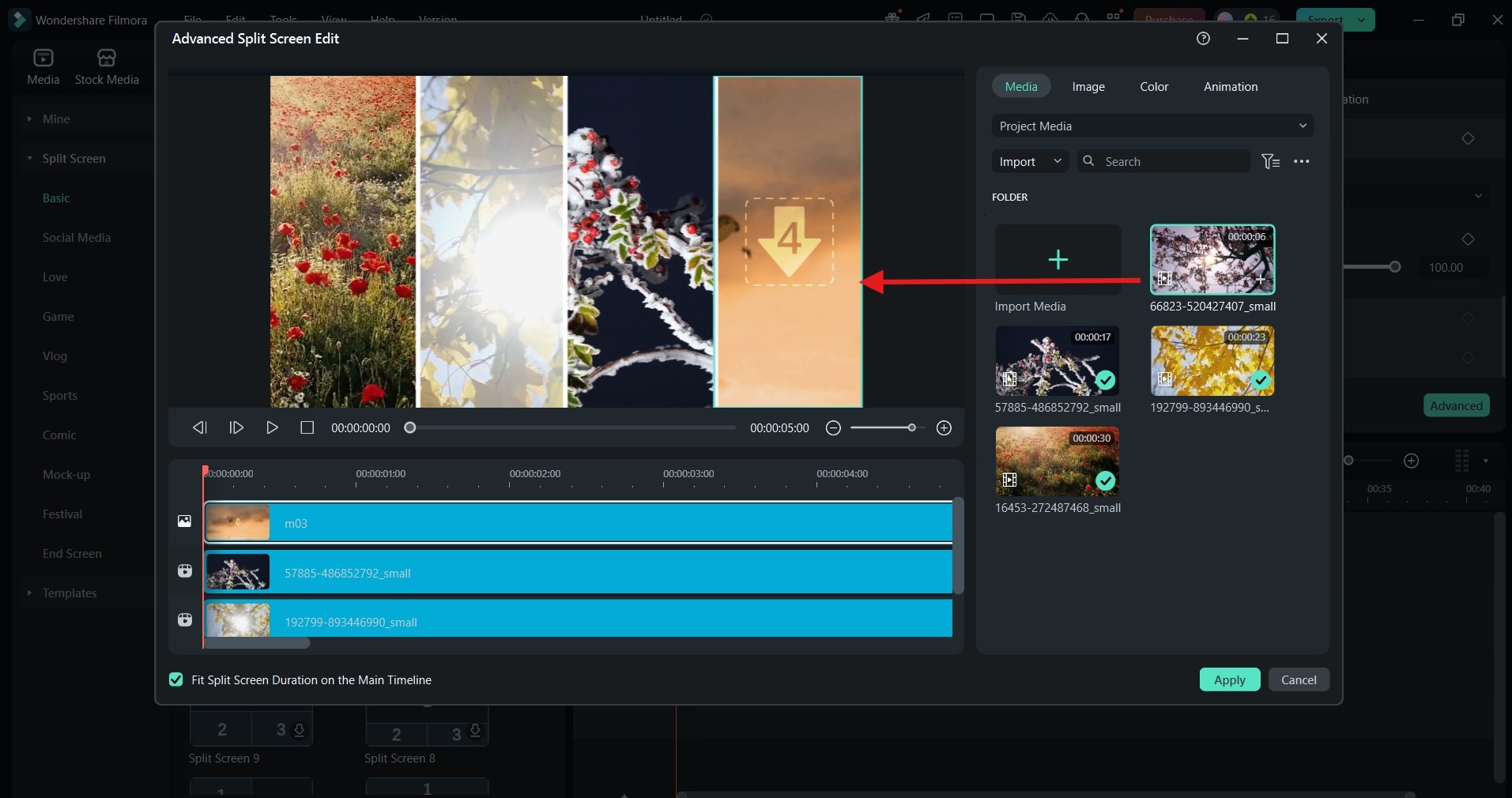Select the End Screen category
This screenshot has width=1512, height=798.
tap(72, 553)
